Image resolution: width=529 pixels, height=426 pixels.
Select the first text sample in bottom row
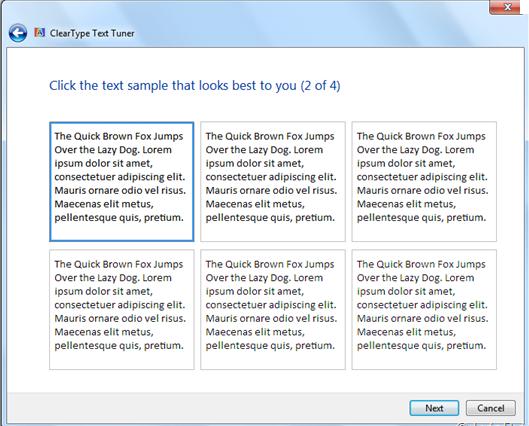coord(121,310)
